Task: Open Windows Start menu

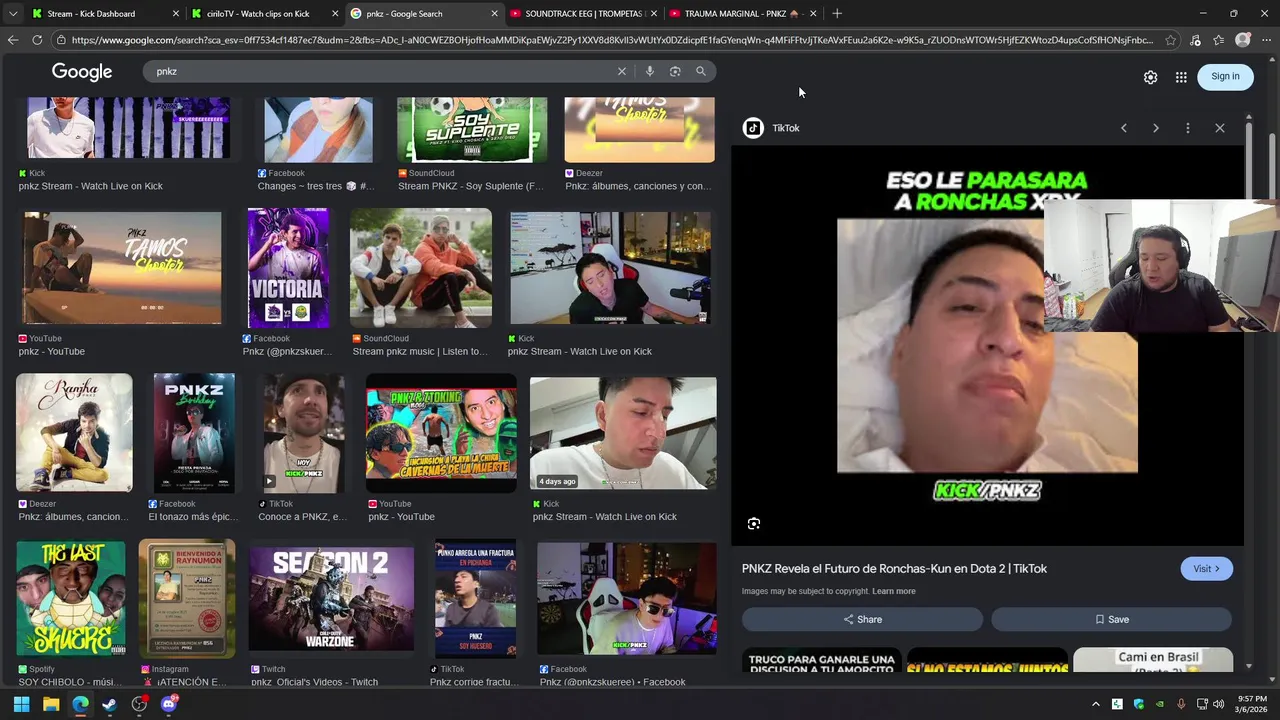Action: tap(21, 704)
